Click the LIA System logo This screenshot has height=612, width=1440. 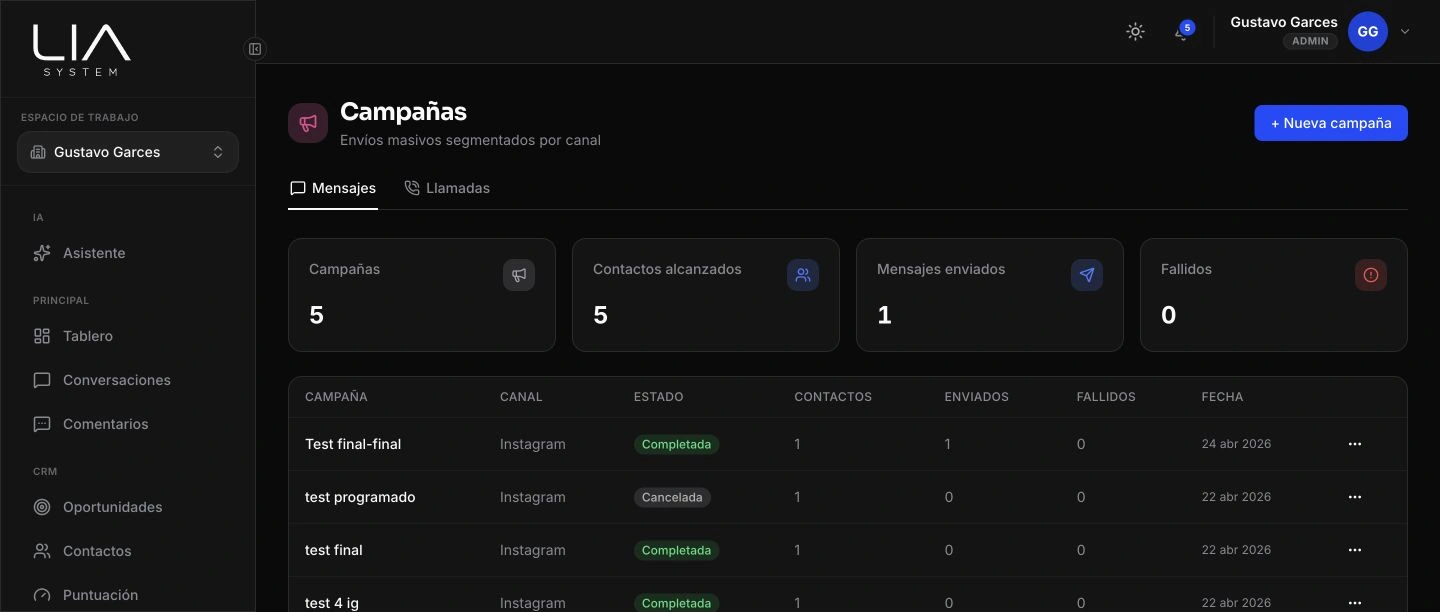81,50
